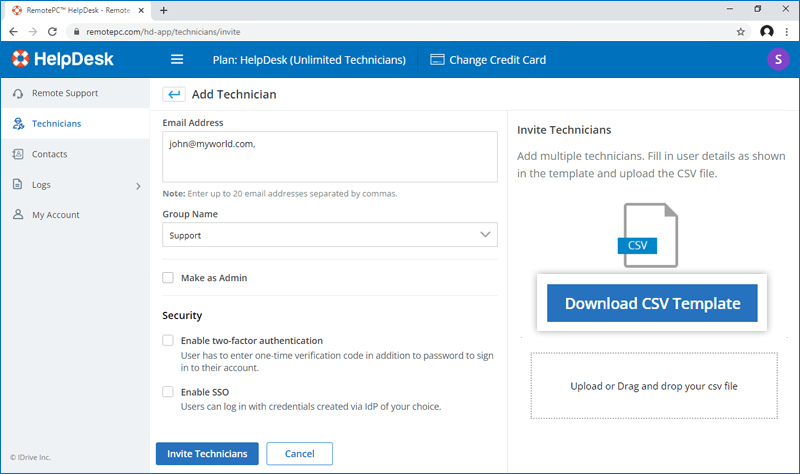This screenshot has height=474, width=800.
Task: Click the HelpDesk logo
Action: coord(62,59)
